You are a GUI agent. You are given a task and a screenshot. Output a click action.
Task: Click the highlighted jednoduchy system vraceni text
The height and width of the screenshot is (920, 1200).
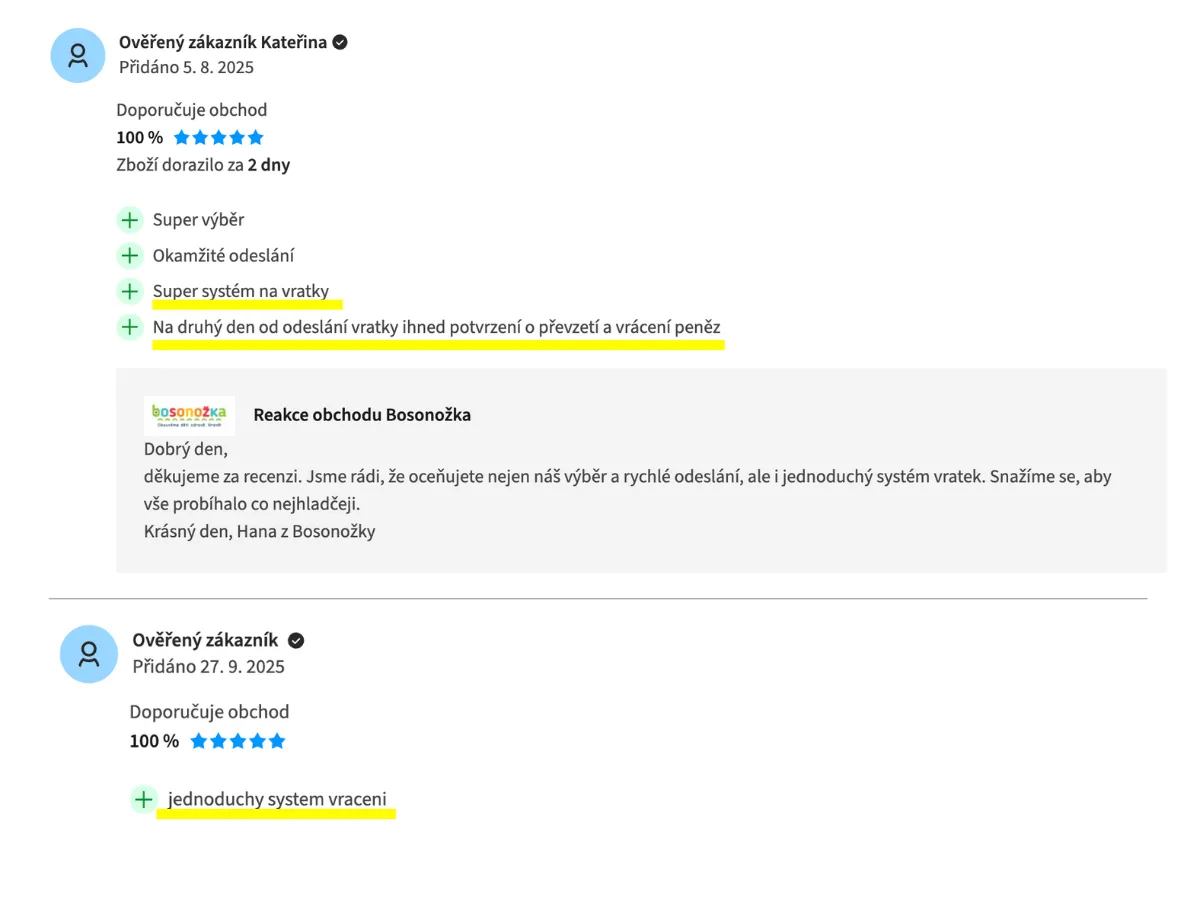277,799
